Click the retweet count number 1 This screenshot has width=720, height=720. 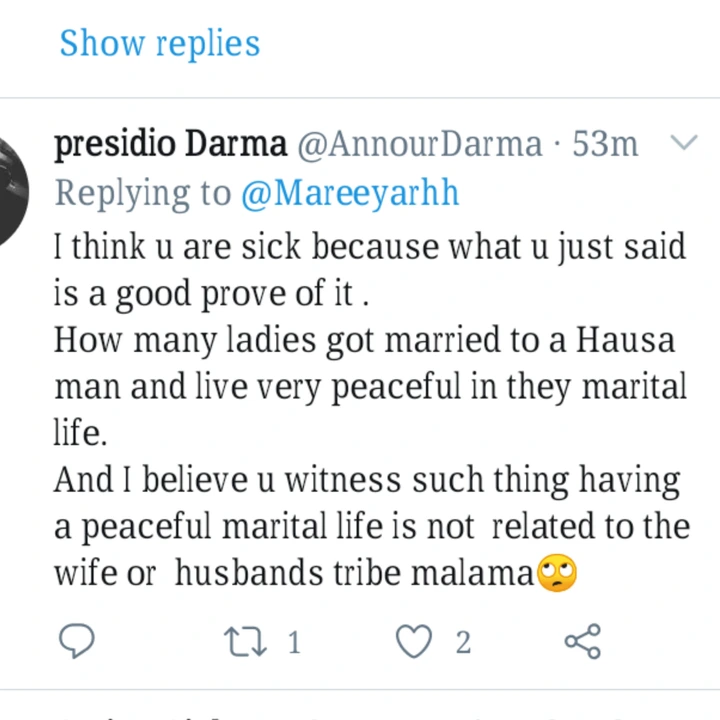[x=294, y=642]
